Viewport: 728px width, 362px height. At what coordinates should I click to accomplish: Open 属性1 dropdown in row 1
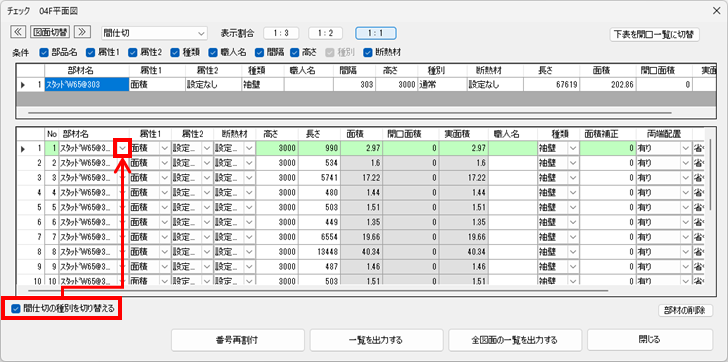(165, 148)
